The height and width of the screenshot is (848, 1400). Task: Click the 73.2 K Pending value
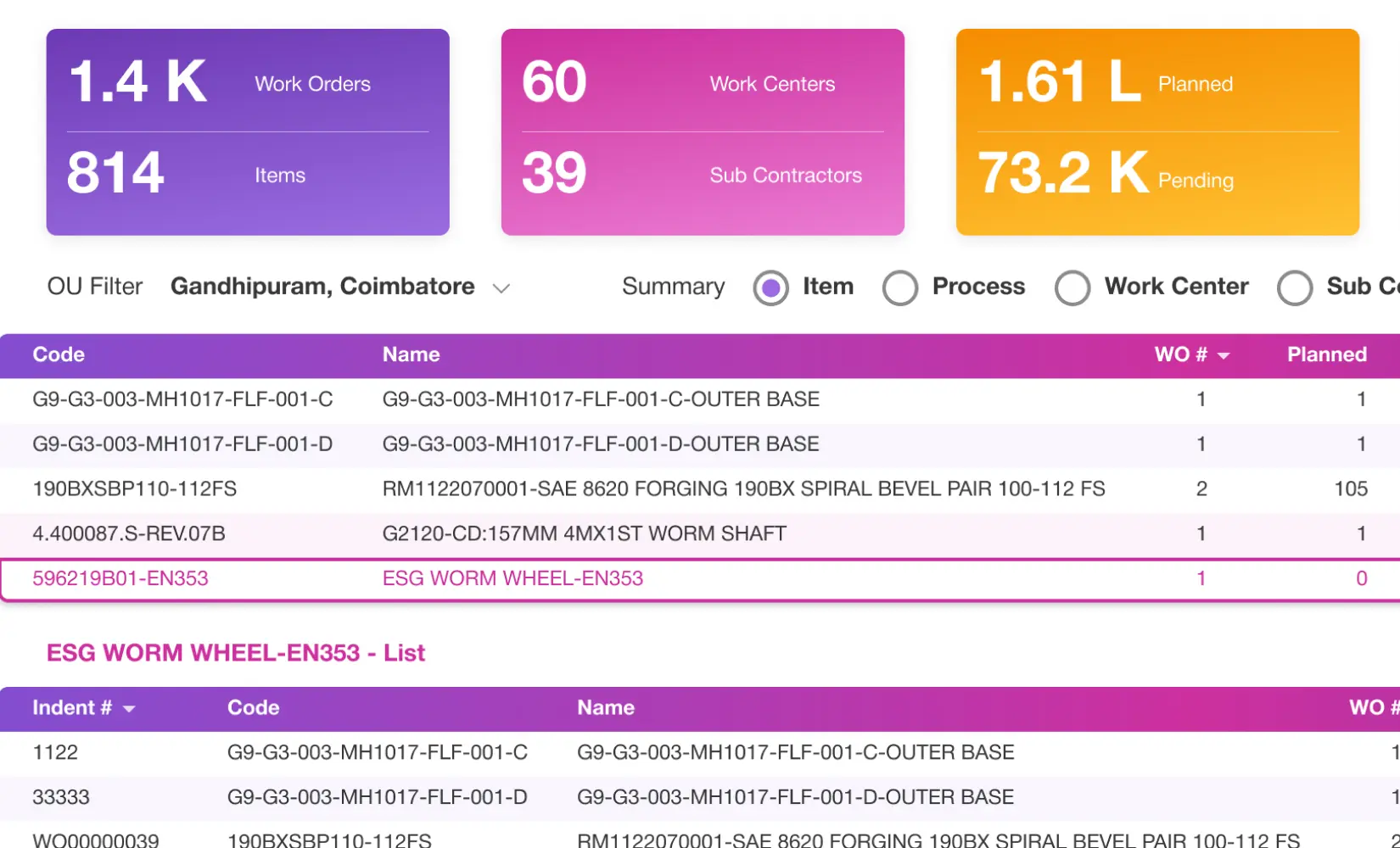pos(1063,173)
